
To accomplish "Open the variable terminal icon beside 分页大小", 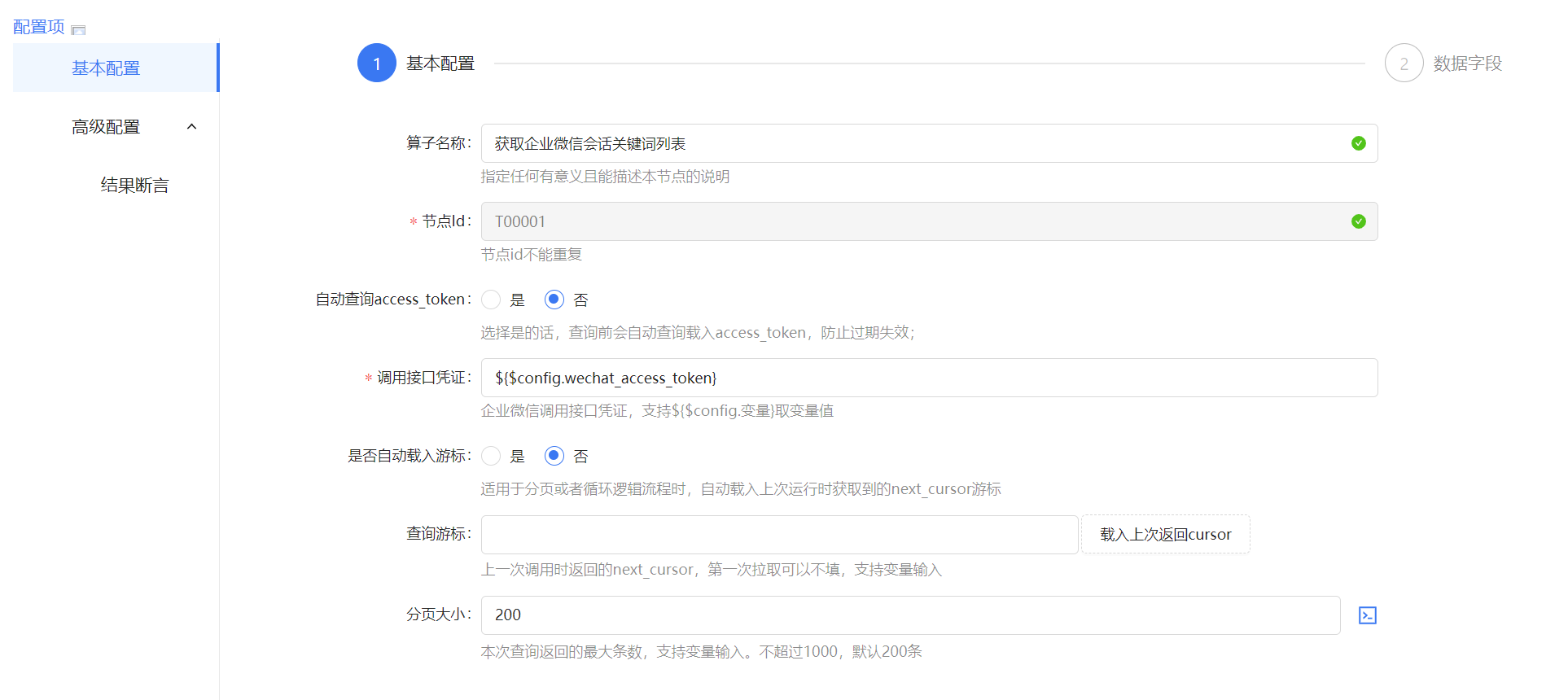I will pos(1368,615).
